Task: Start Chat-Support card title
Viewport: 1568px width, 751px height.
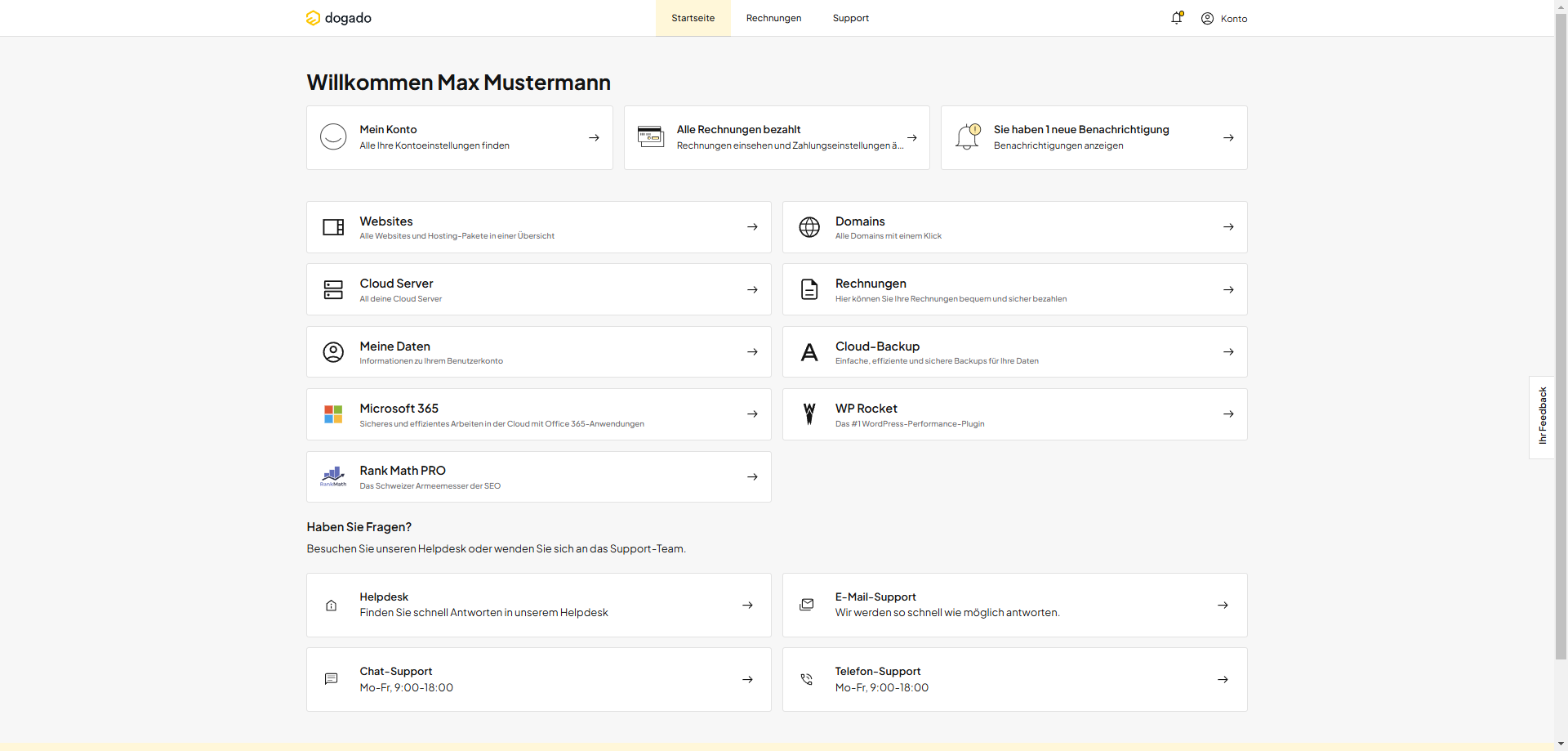Action: coord(396,672)
